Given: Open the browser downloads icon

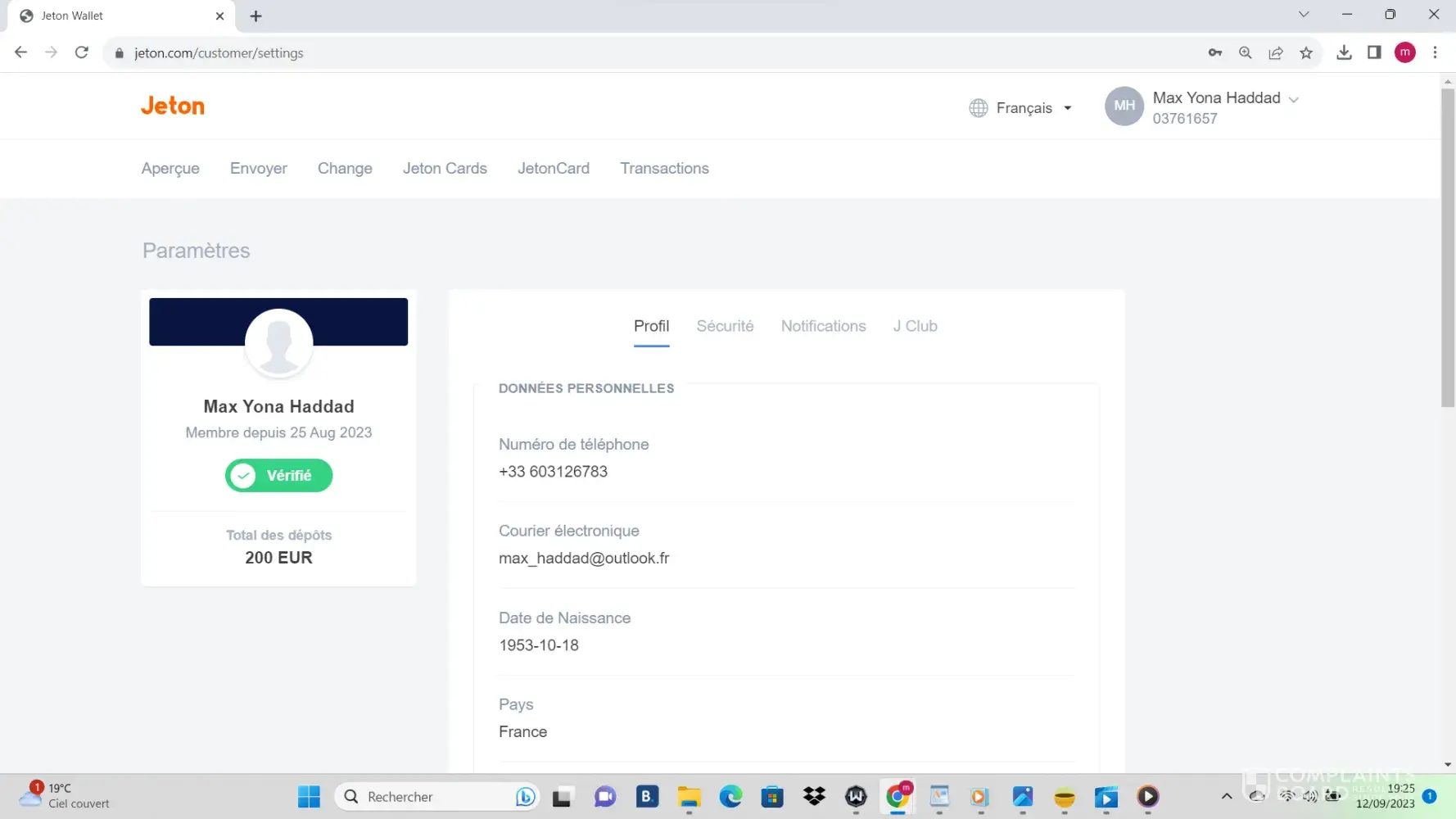Looking at the screenshot, I should pos(1344,53).
